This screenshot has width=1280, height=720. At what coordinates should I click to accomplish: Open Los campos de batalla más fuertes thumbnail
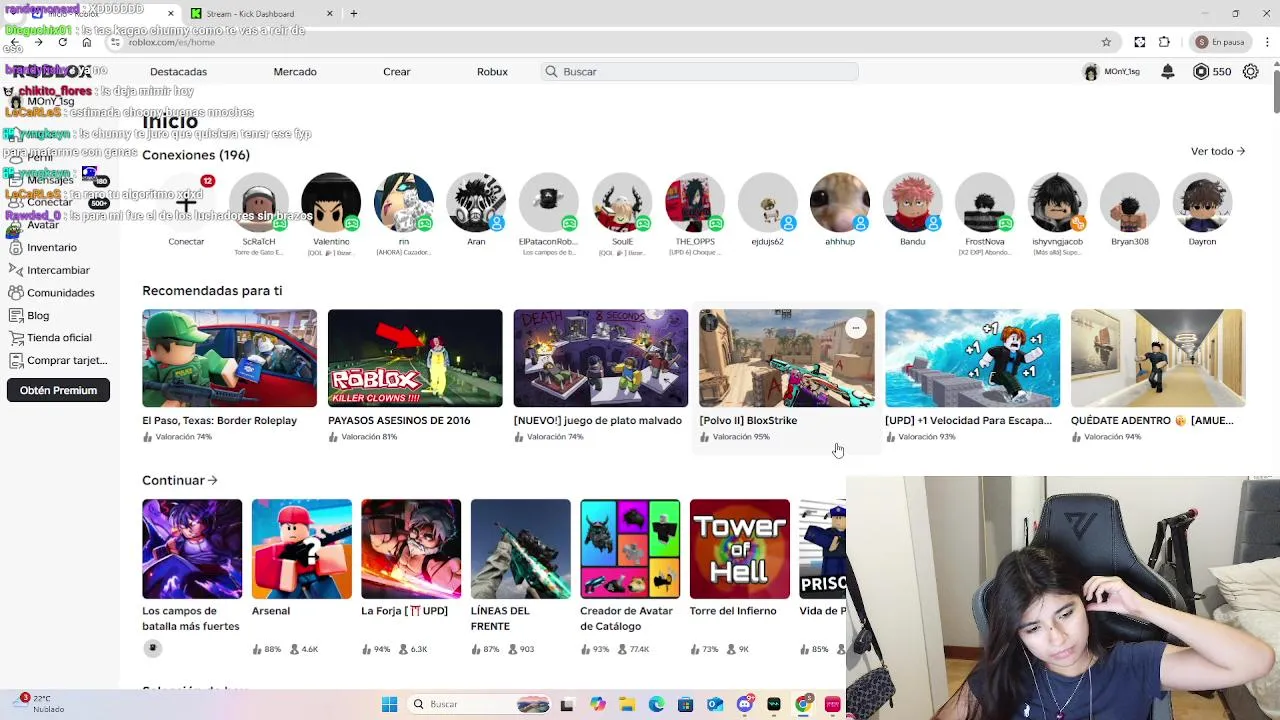192,549
